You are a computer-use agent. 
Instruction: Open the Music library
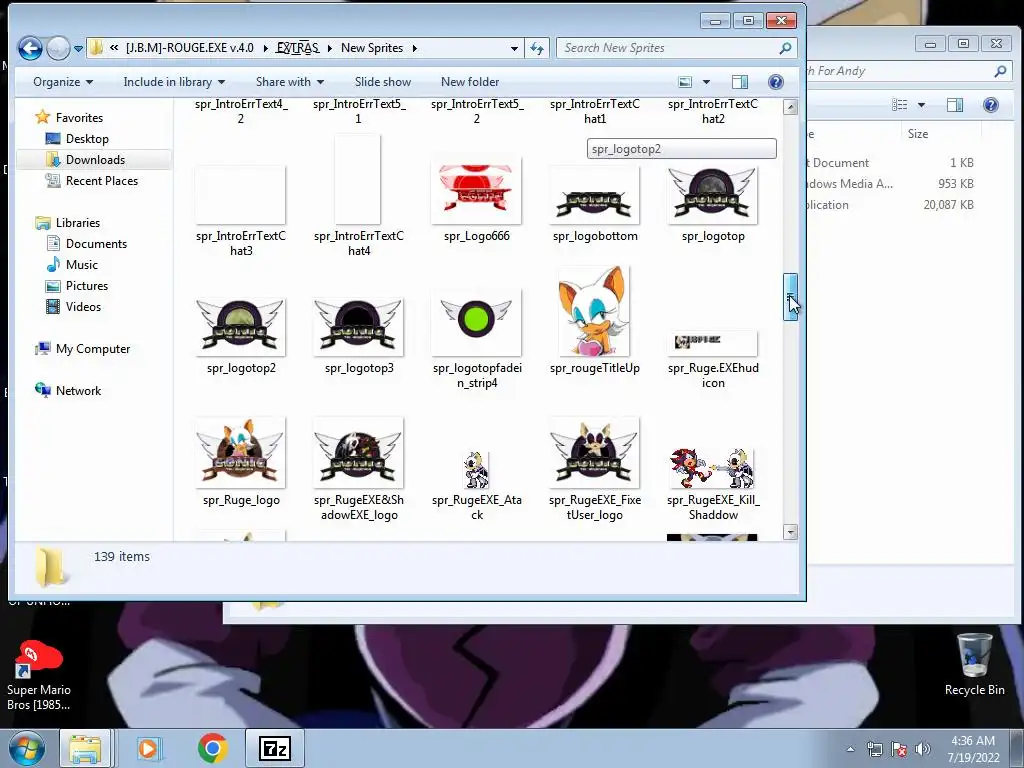point(72,264)
